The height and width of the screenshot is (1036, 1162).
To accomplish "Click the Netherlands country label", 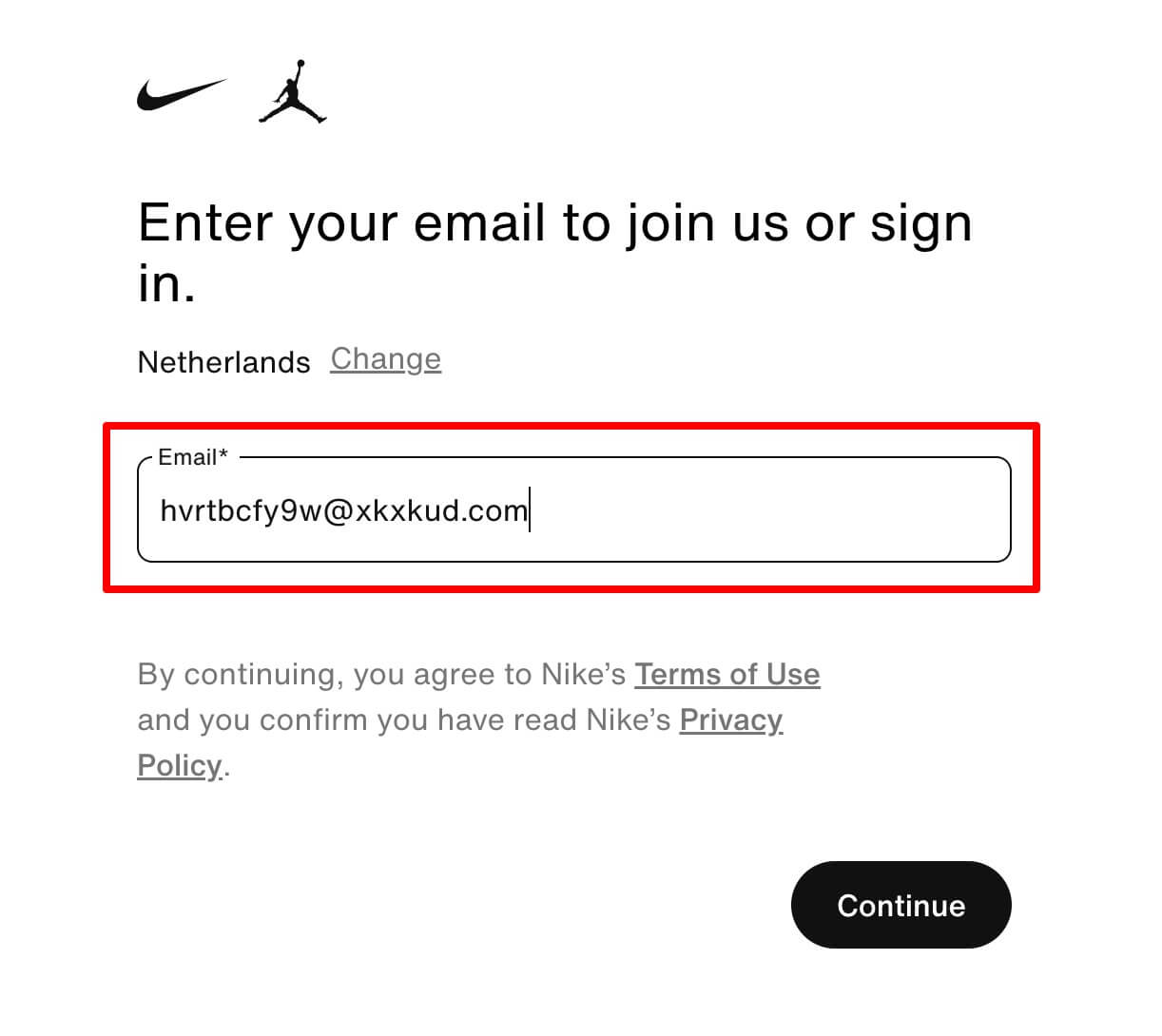I will (x=223, y=362).
